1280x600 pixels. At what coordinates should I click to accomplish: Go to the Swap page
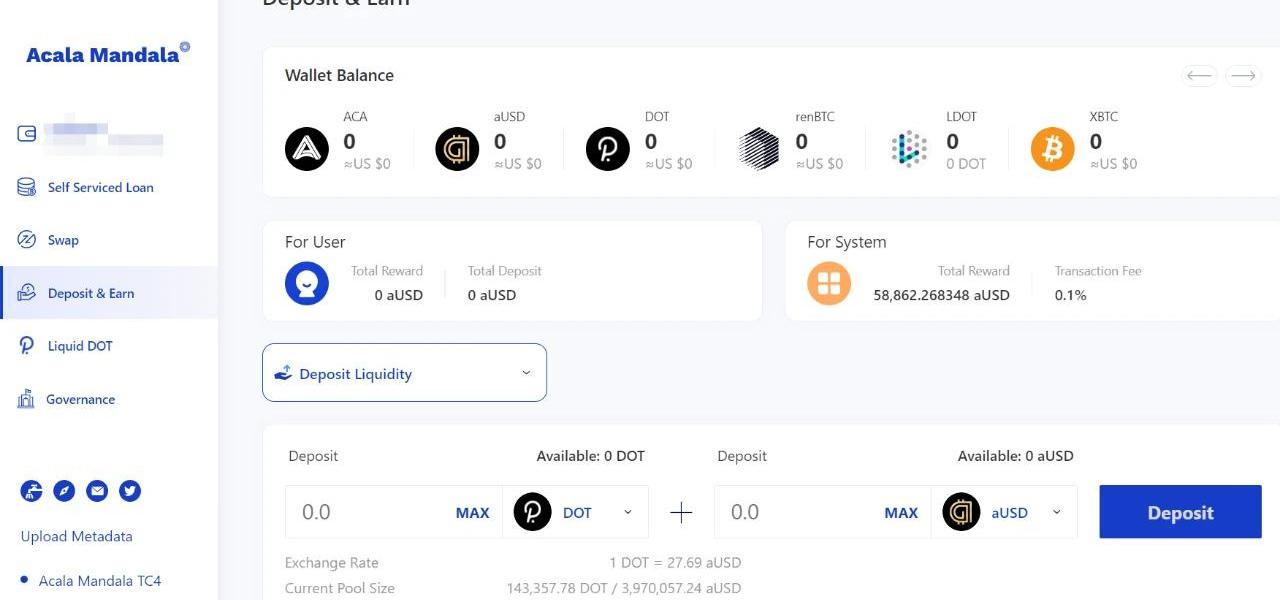(63, 240)
